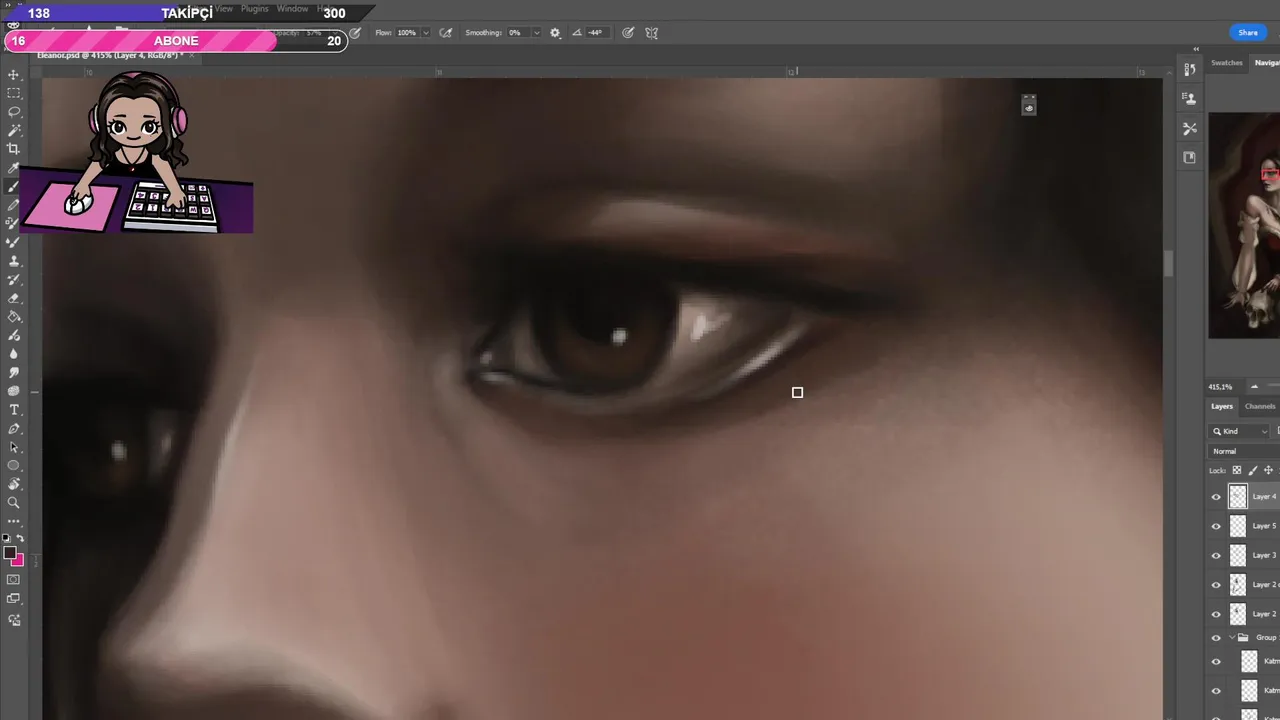Screen dimensions: 1280x720
Task: Open smoothing options gear icon
Action: click(x=555, y=33)
